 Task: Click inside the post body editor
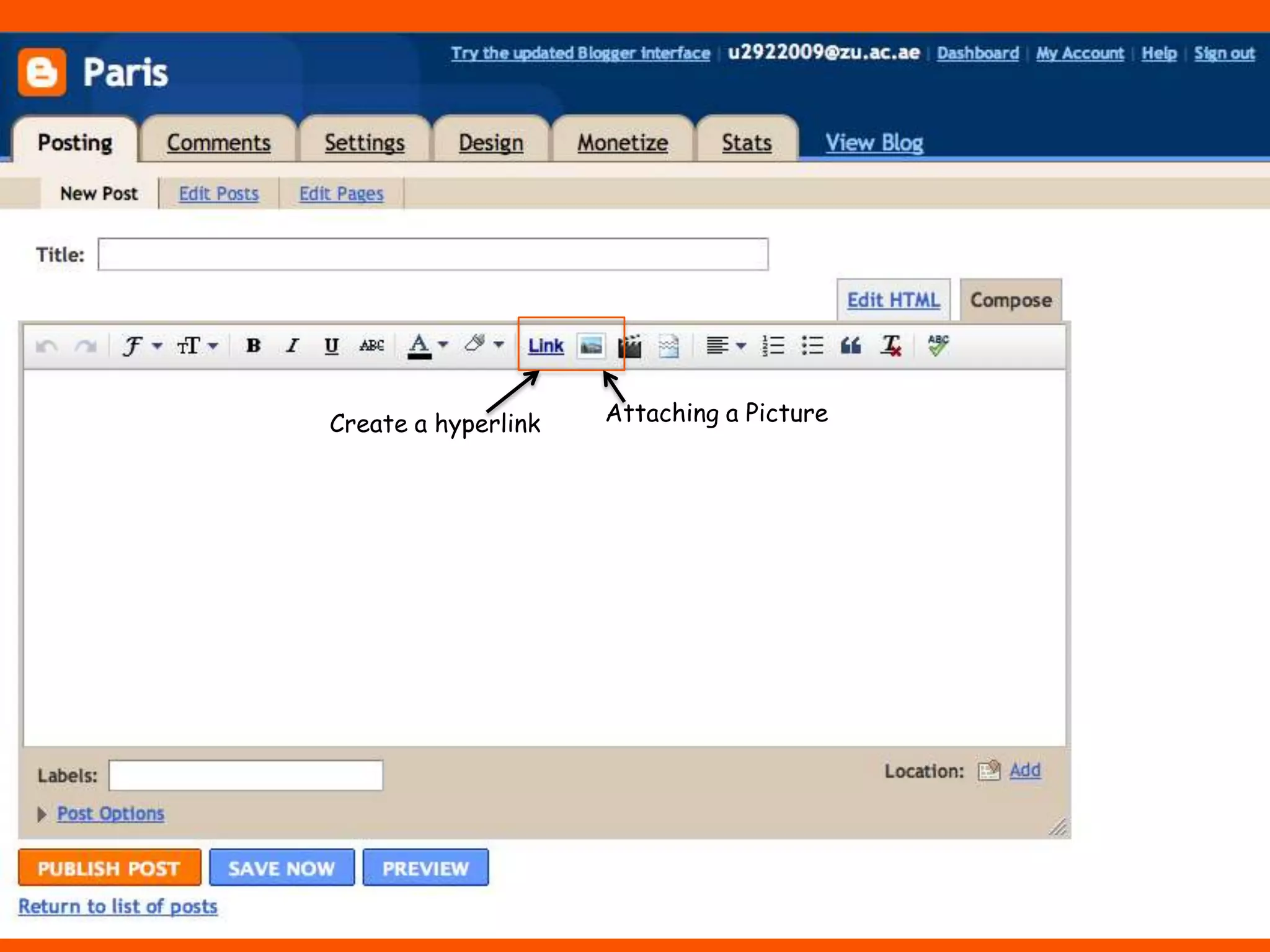(544, 558)
